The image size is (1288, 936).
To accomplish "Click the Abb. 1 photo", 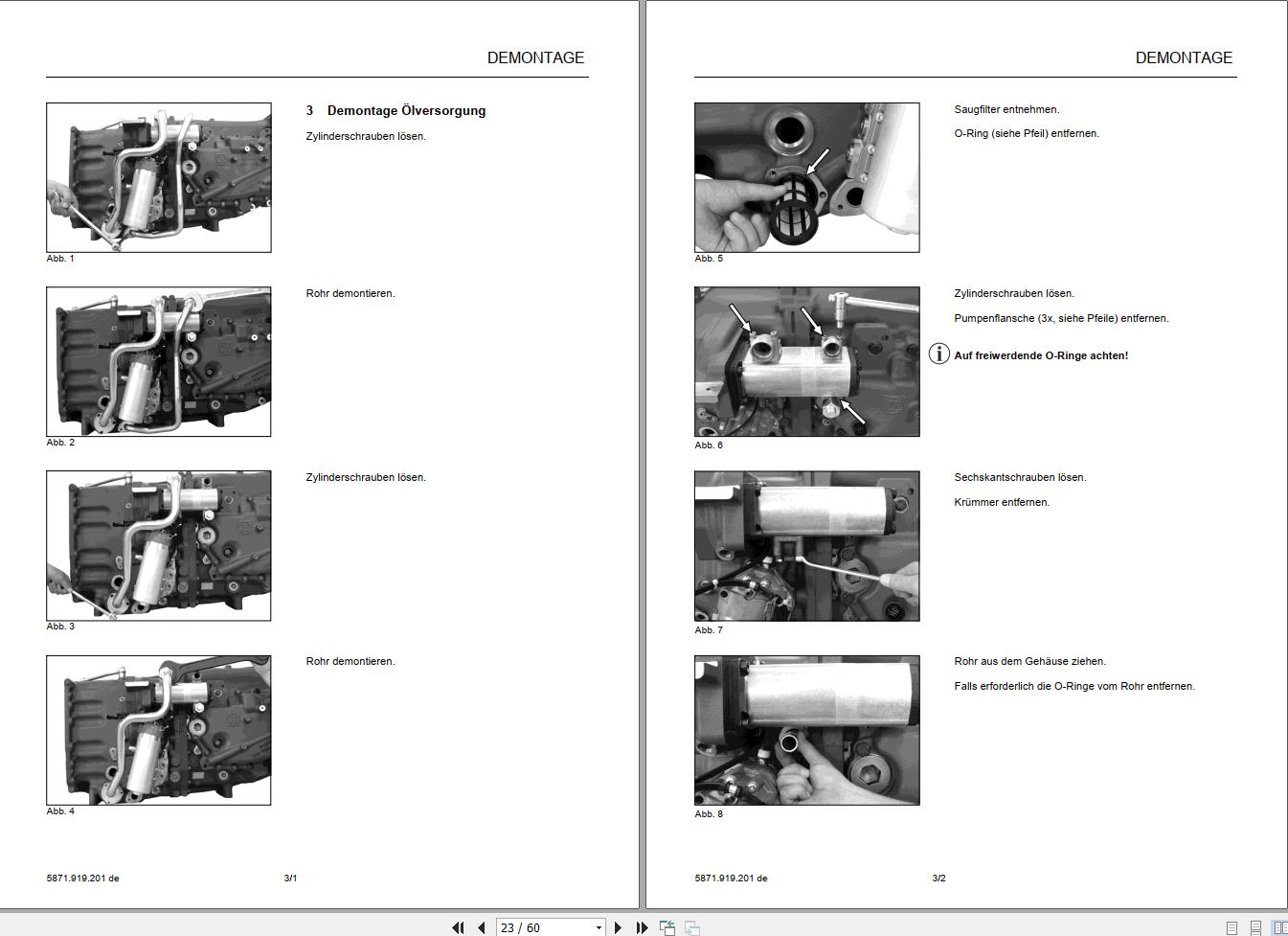I will tap(159, 177).
